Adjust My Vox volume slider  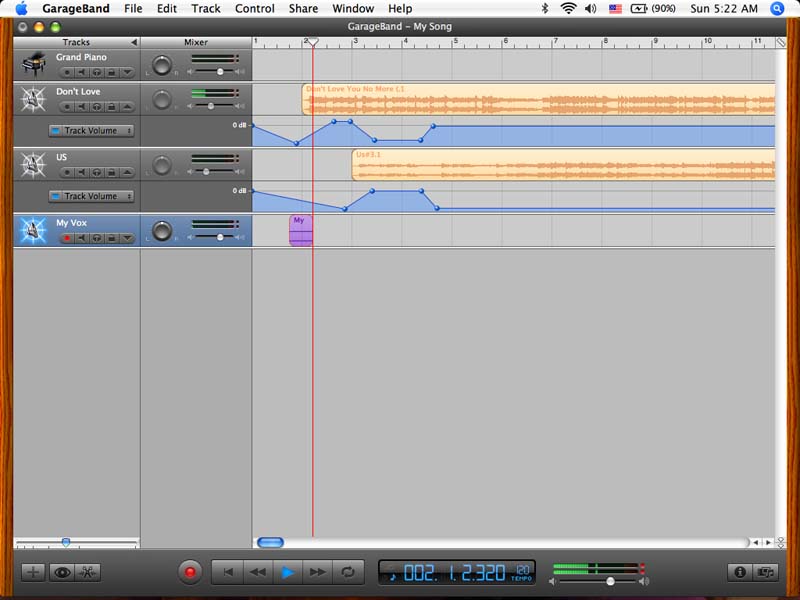[x=220, y=237]
